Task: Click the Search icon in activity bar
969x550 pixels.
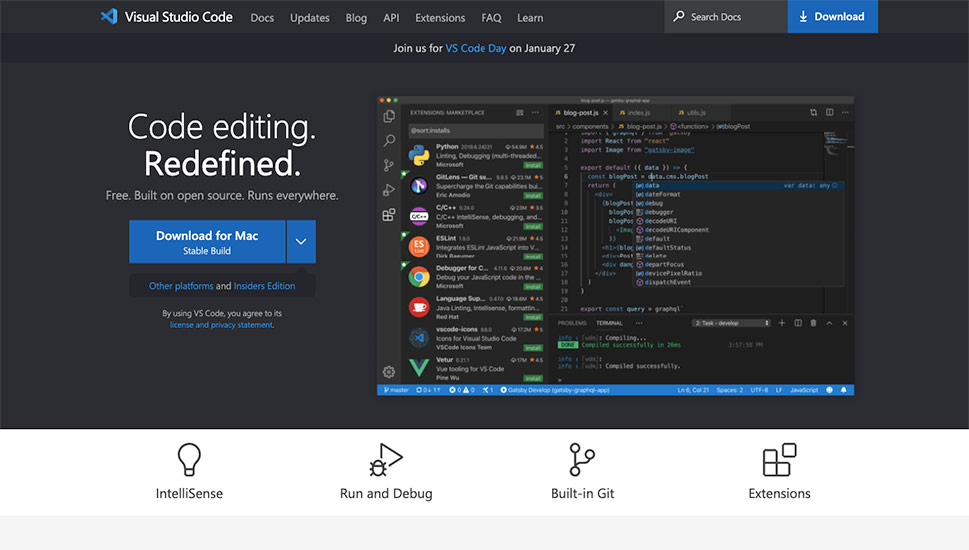Action: point(389,141)
